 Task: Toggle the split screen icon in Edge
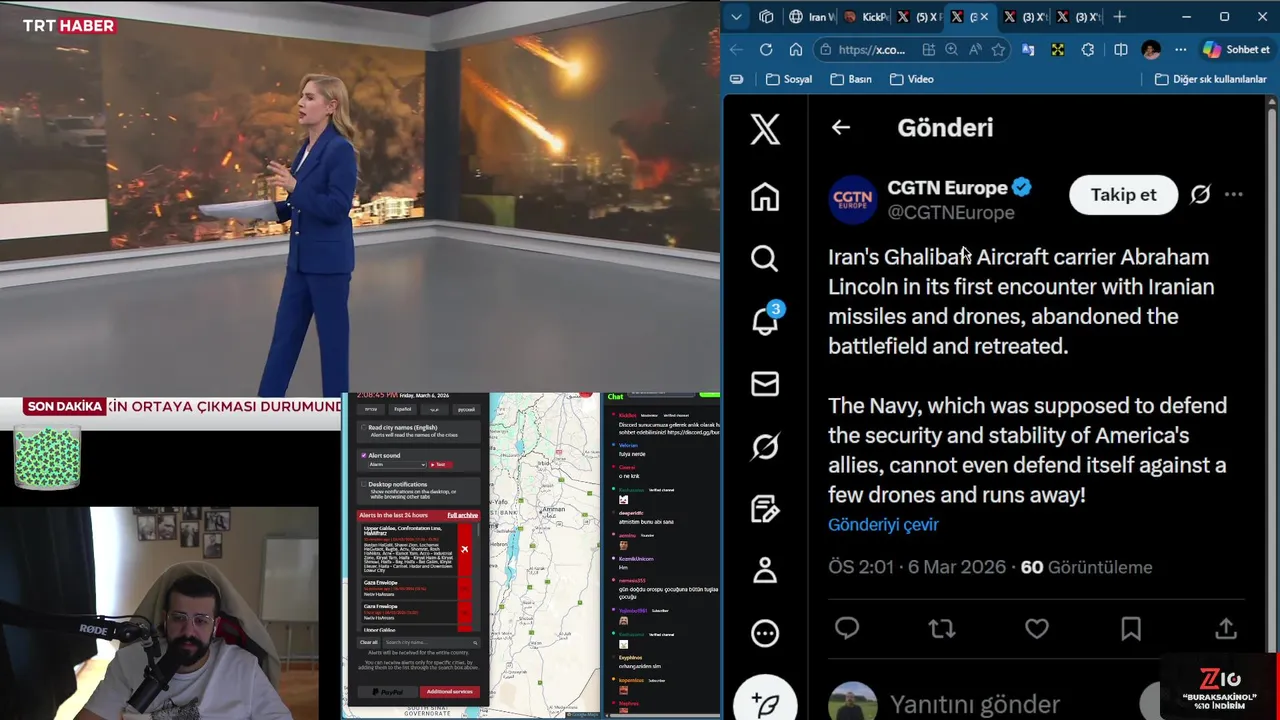(x=1121, y=49)
